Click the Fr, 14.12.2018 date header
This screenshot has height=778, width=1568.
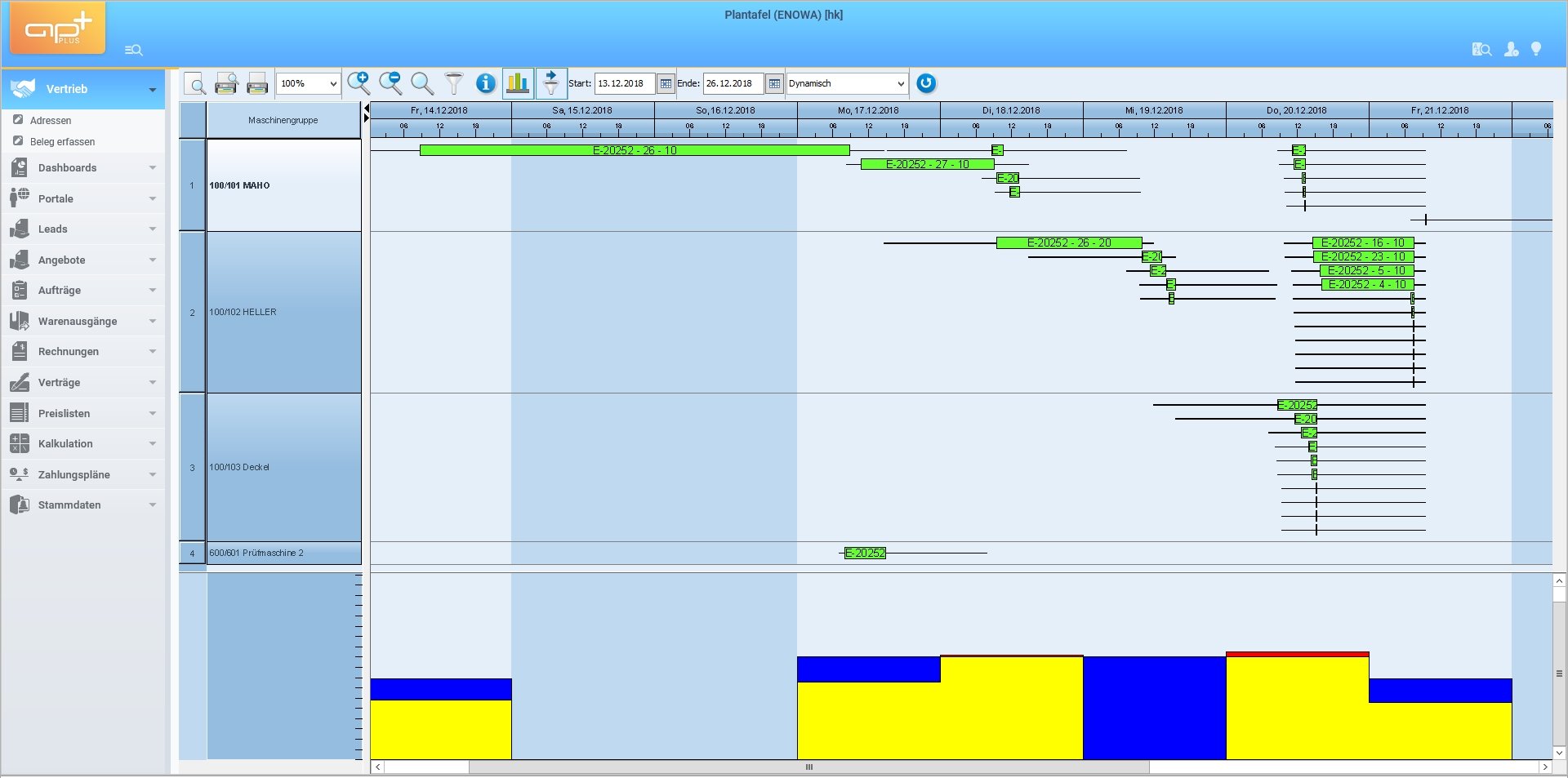click(440, 110)
